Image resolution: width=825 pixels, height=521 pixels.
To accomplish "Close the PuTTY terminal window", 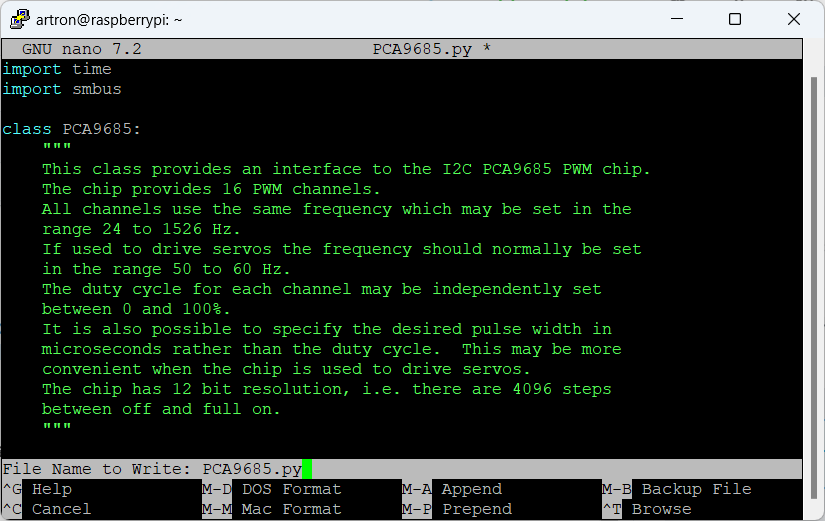I will click(794, 19).
